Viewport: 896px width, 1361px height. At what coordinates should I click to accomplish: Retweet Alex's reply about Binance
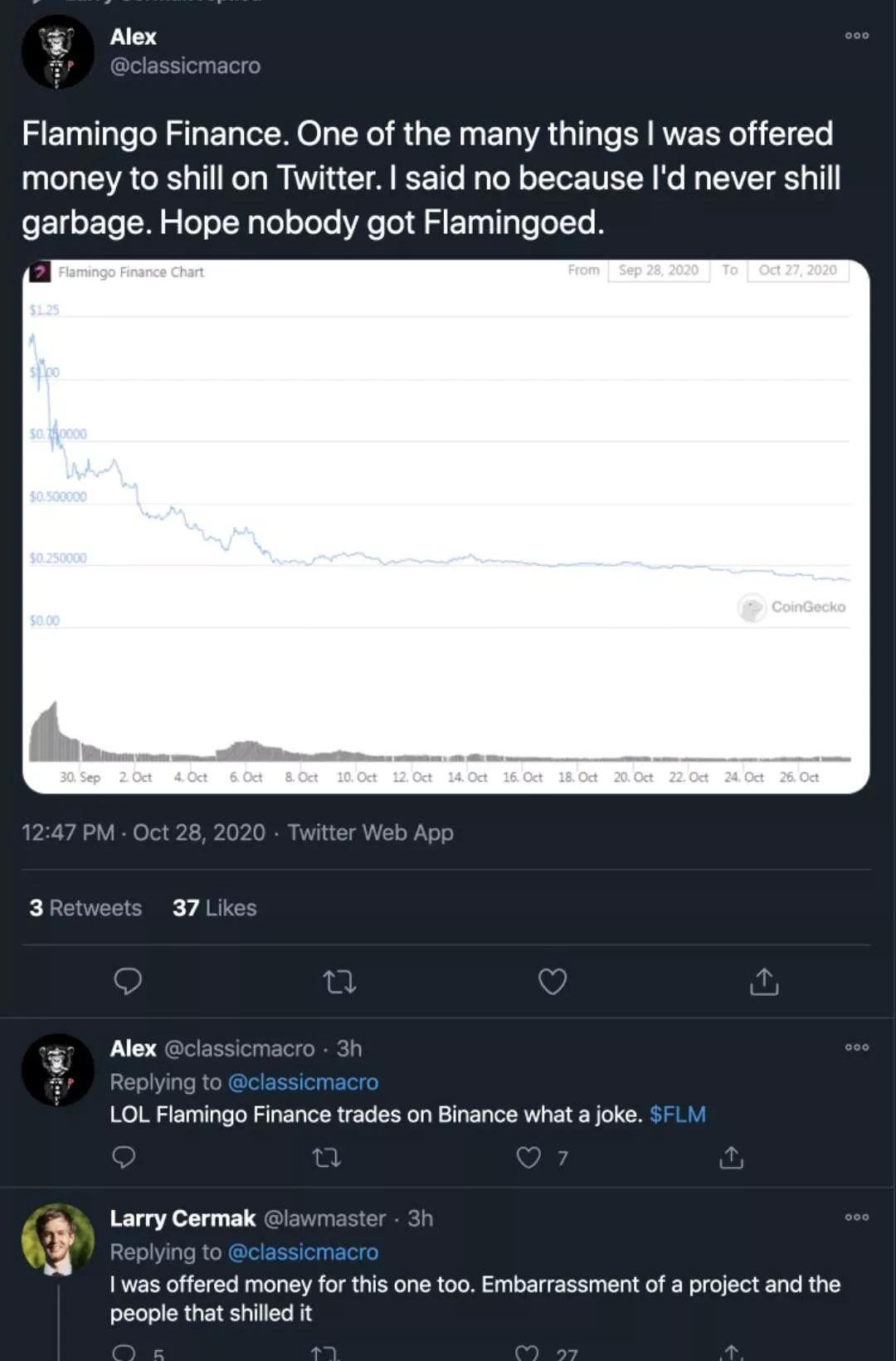pos(327,1158)
